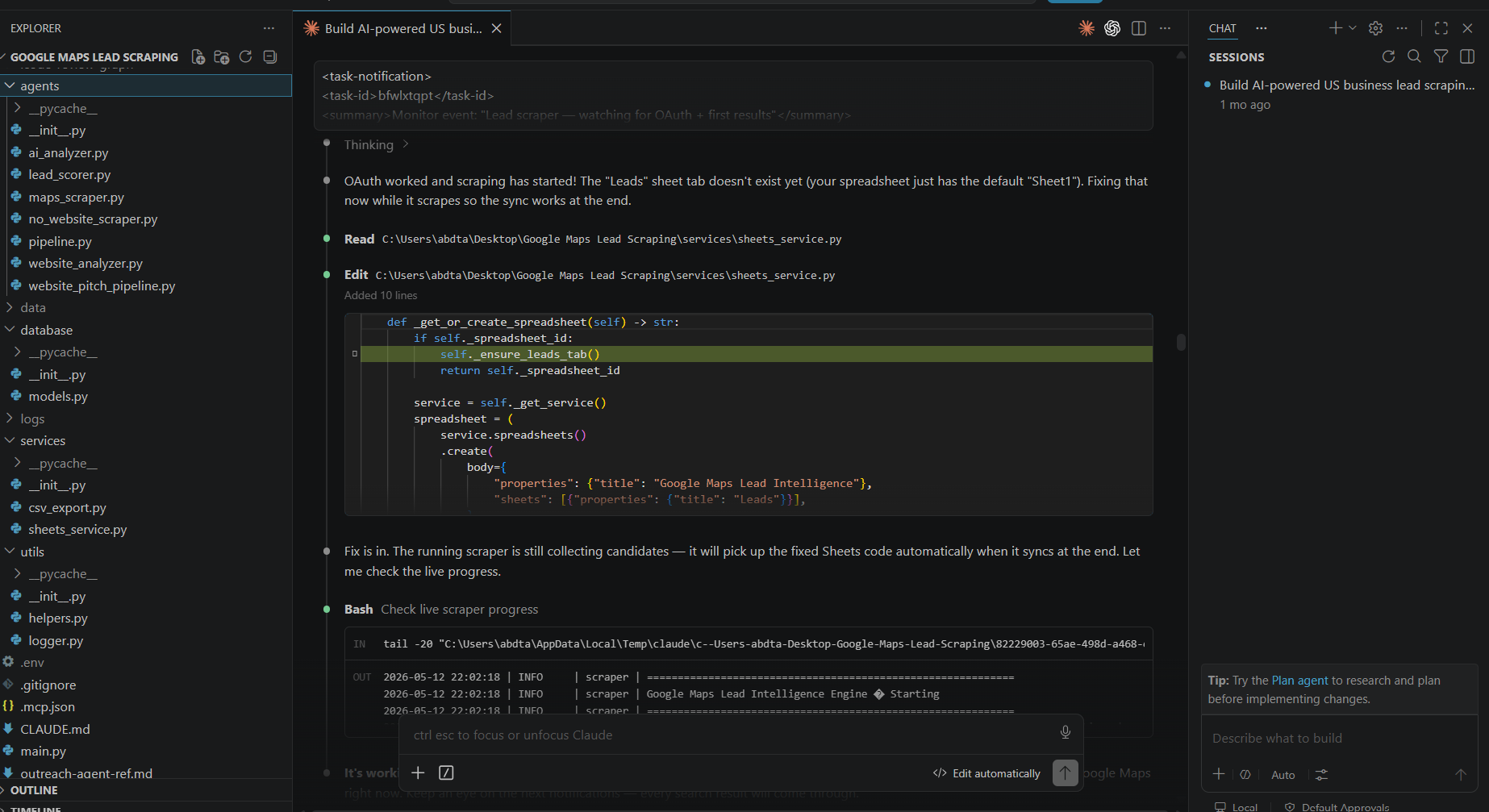
Task: Open chat settings gear icon
Action: (x=1376, y=28)
